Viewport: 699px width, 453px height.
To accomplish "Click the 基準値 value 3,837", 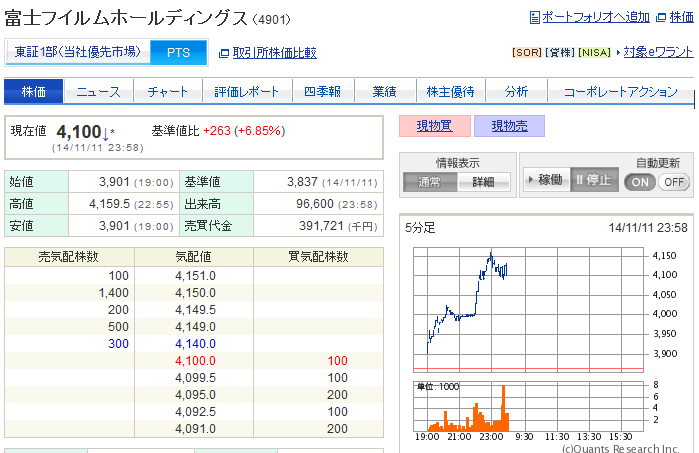I will (x=302, y=182).
